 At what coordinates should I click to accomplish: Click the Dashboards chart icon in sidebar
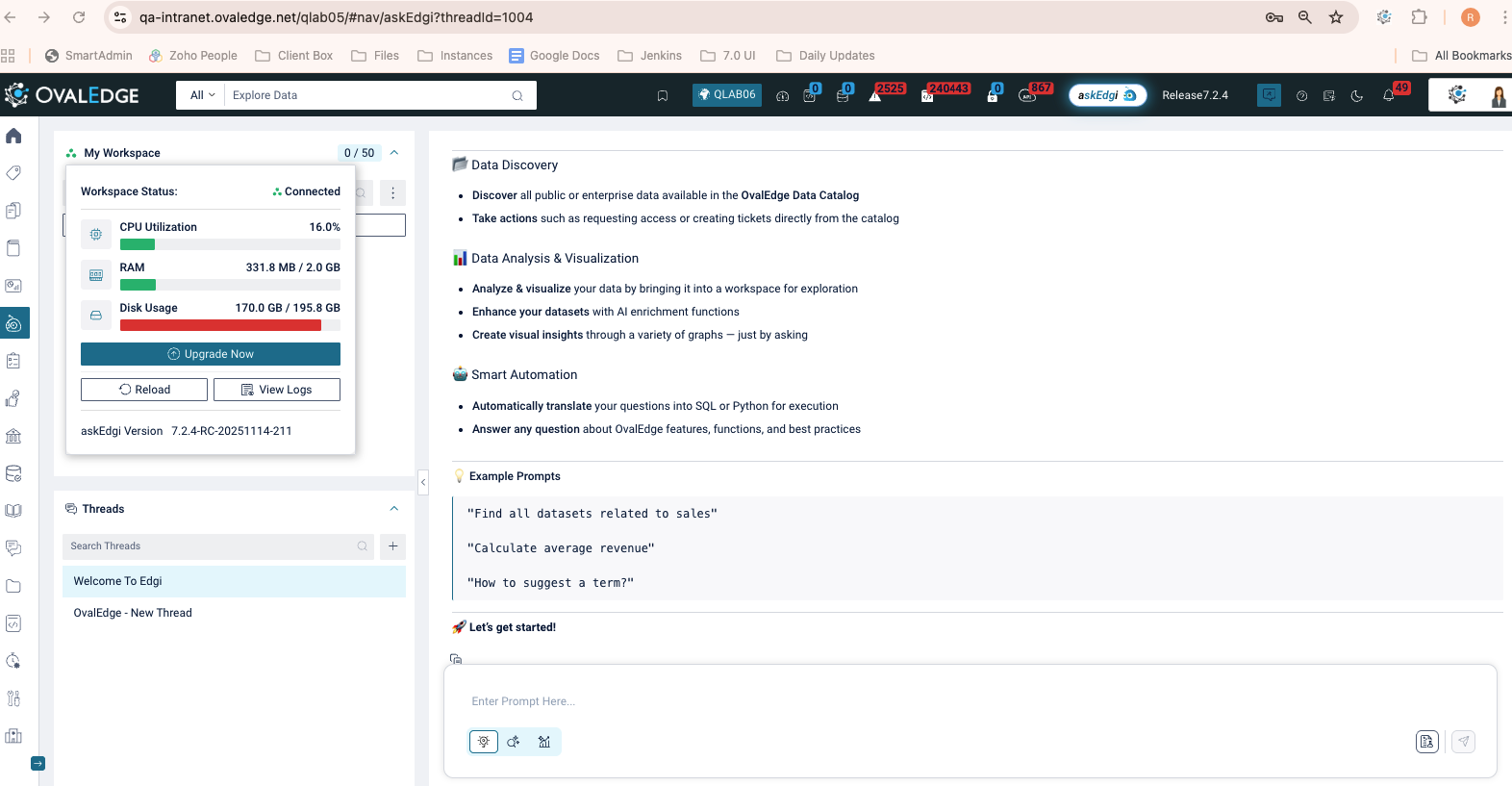[13, 286]
